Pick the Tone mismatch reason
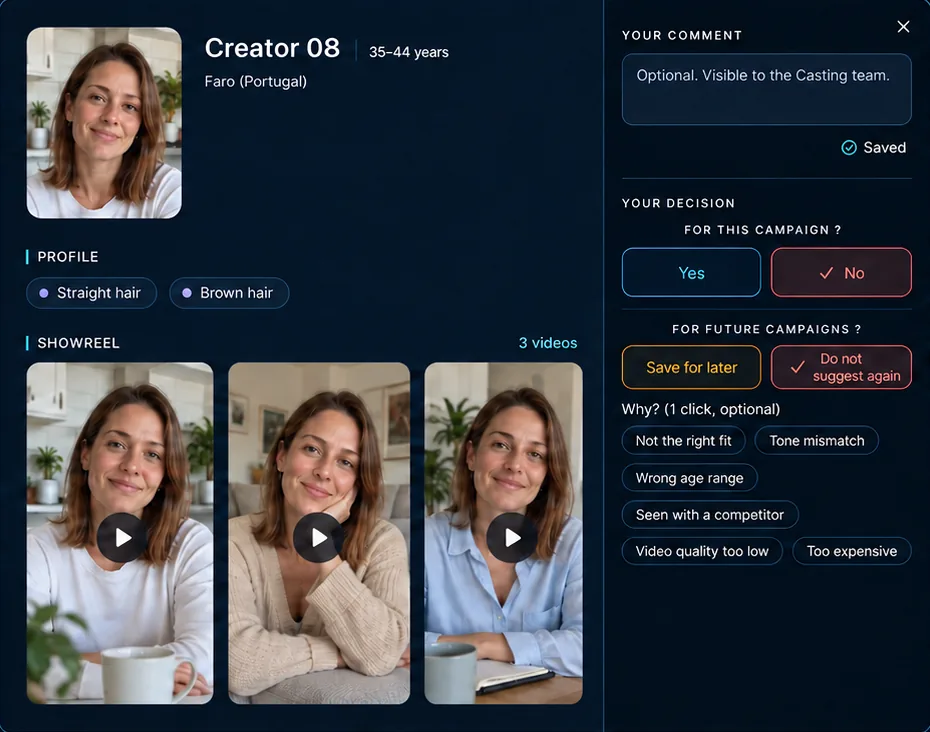This screenshot has width=930, height=732. tap(816, 441)
